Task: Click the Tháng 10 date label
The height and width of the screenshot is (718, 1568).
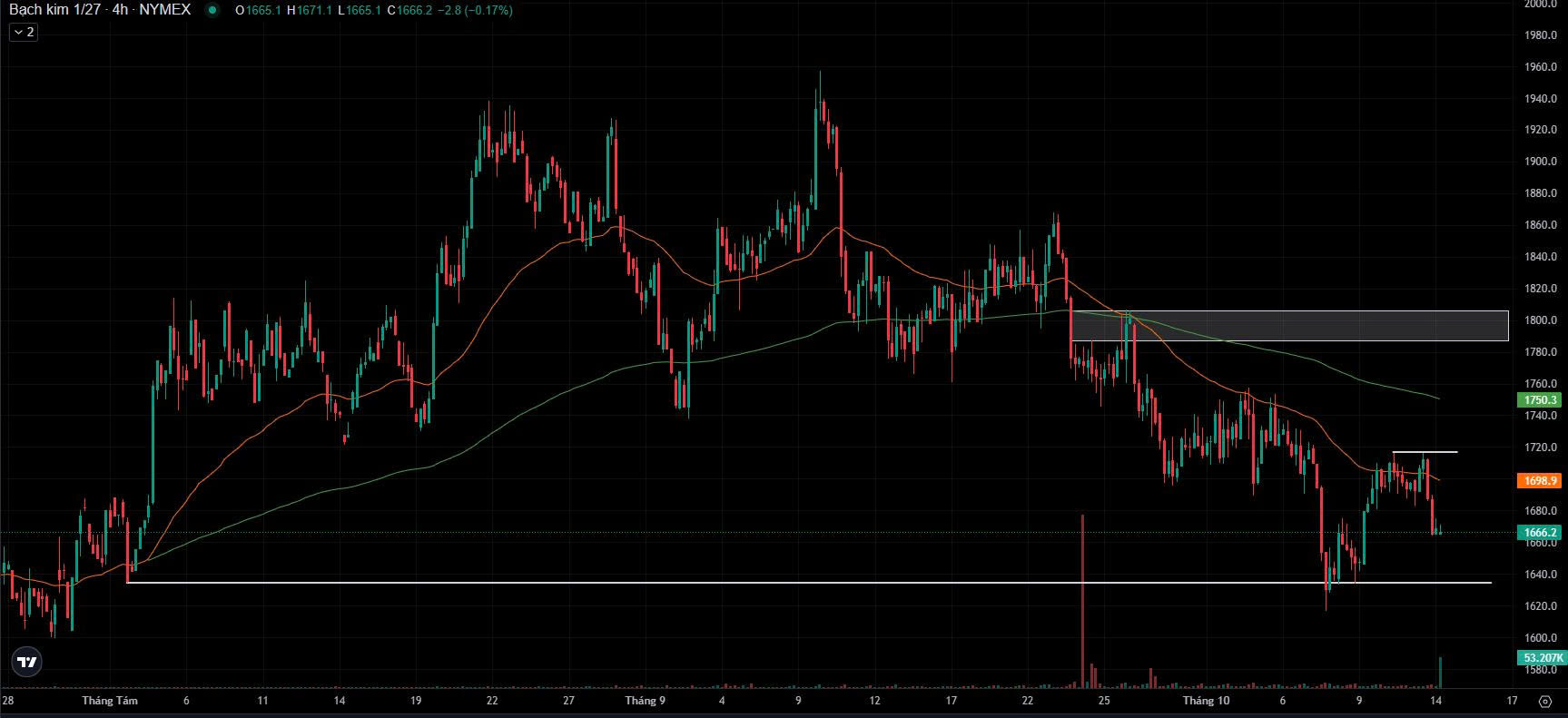Action: tap(1206, 701)
